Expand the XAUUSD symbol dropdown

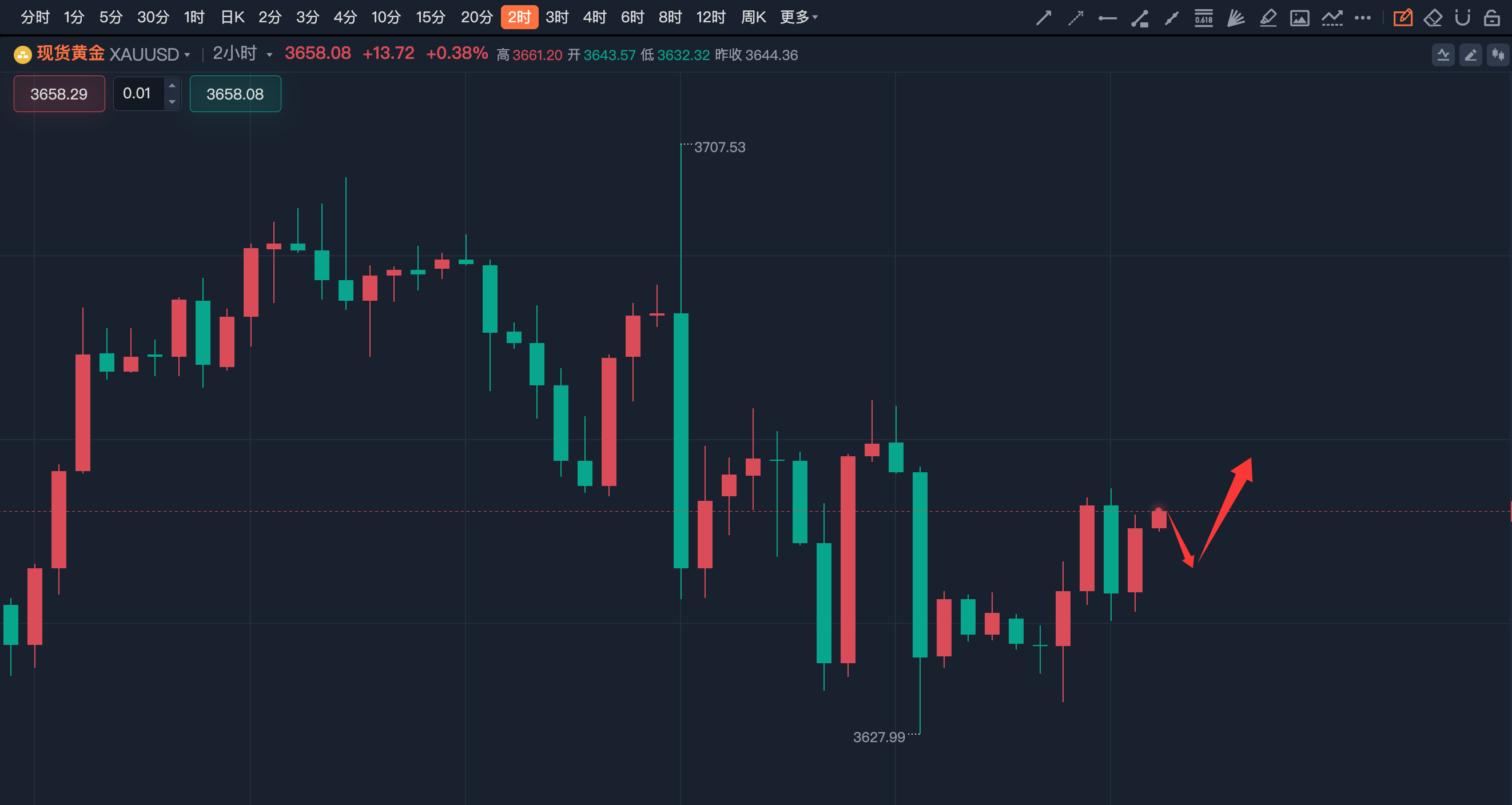pyautogui.click(x=187, y=55)
